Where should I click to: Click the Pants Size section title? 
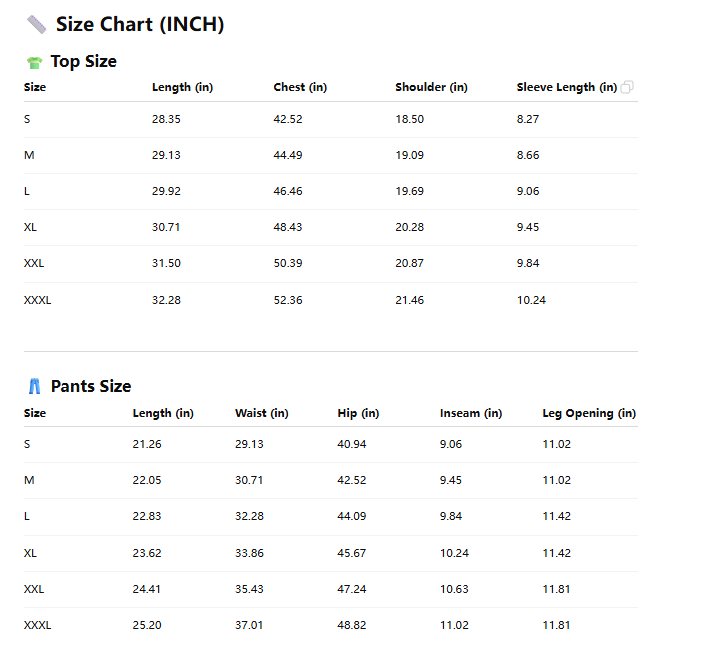coord(91,386)
